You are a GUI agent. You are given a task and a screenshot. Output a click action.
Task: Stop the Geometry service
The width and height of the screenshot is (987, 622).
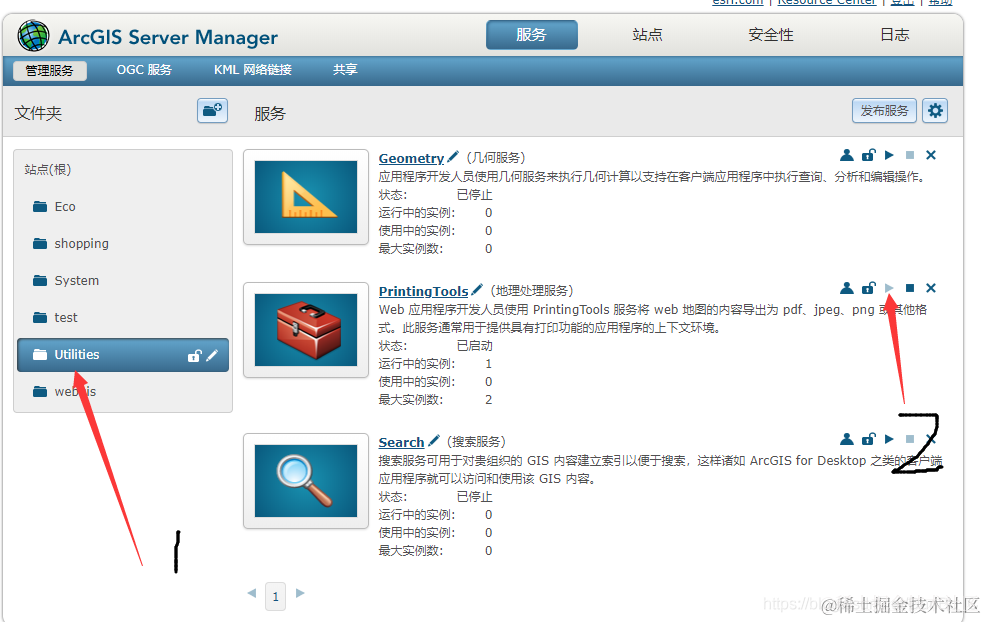click(x=910, y=155)
